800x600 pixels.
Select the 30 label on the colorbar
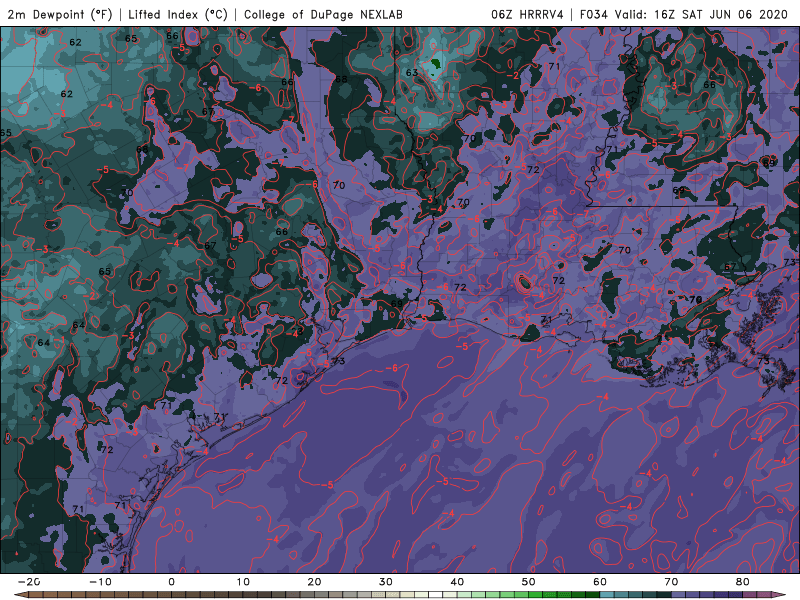coord(386,582)
